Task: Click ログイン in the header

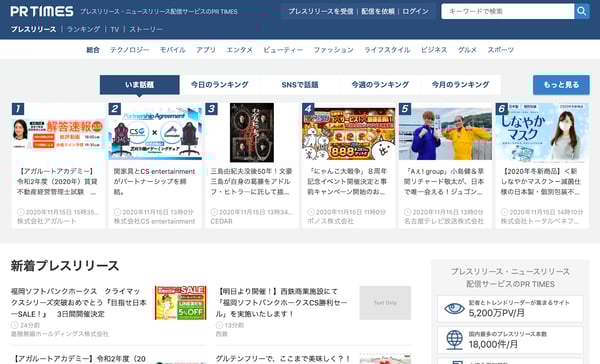Action: click(x=416, y=11)
